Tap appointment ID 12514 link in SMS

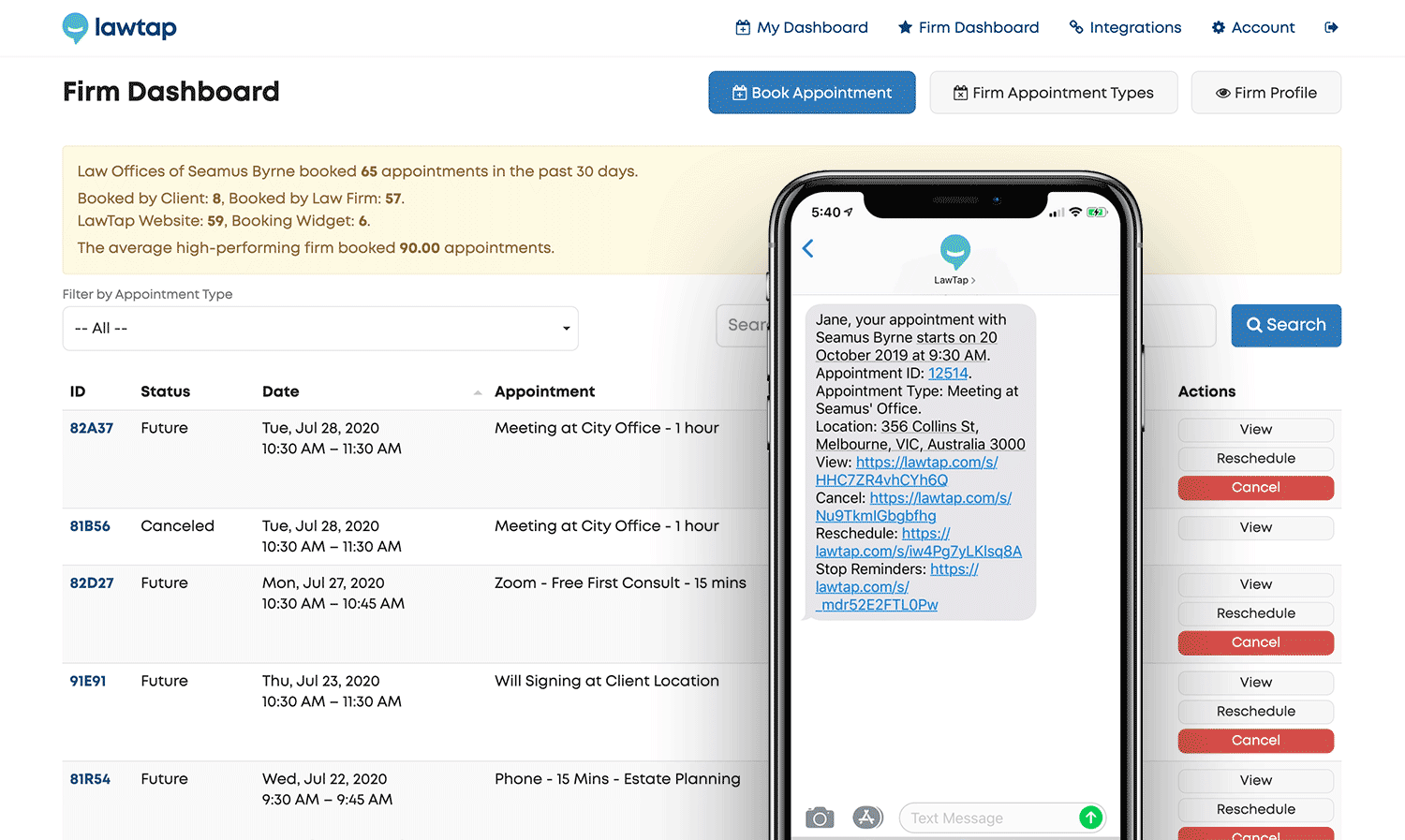[948, 373]
